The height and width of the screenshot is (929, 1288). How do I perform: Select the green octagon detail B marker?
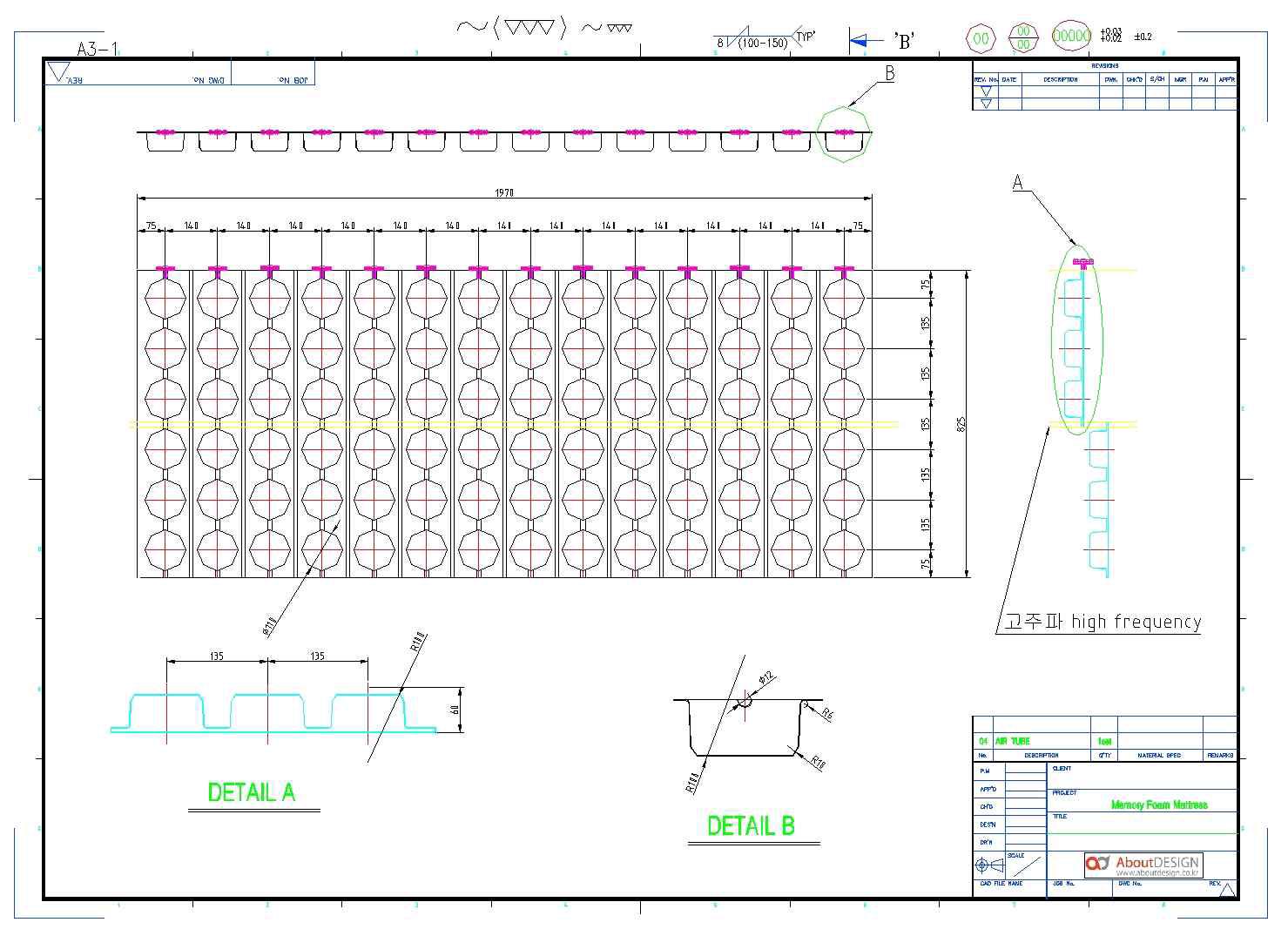[x=843, y=133]
